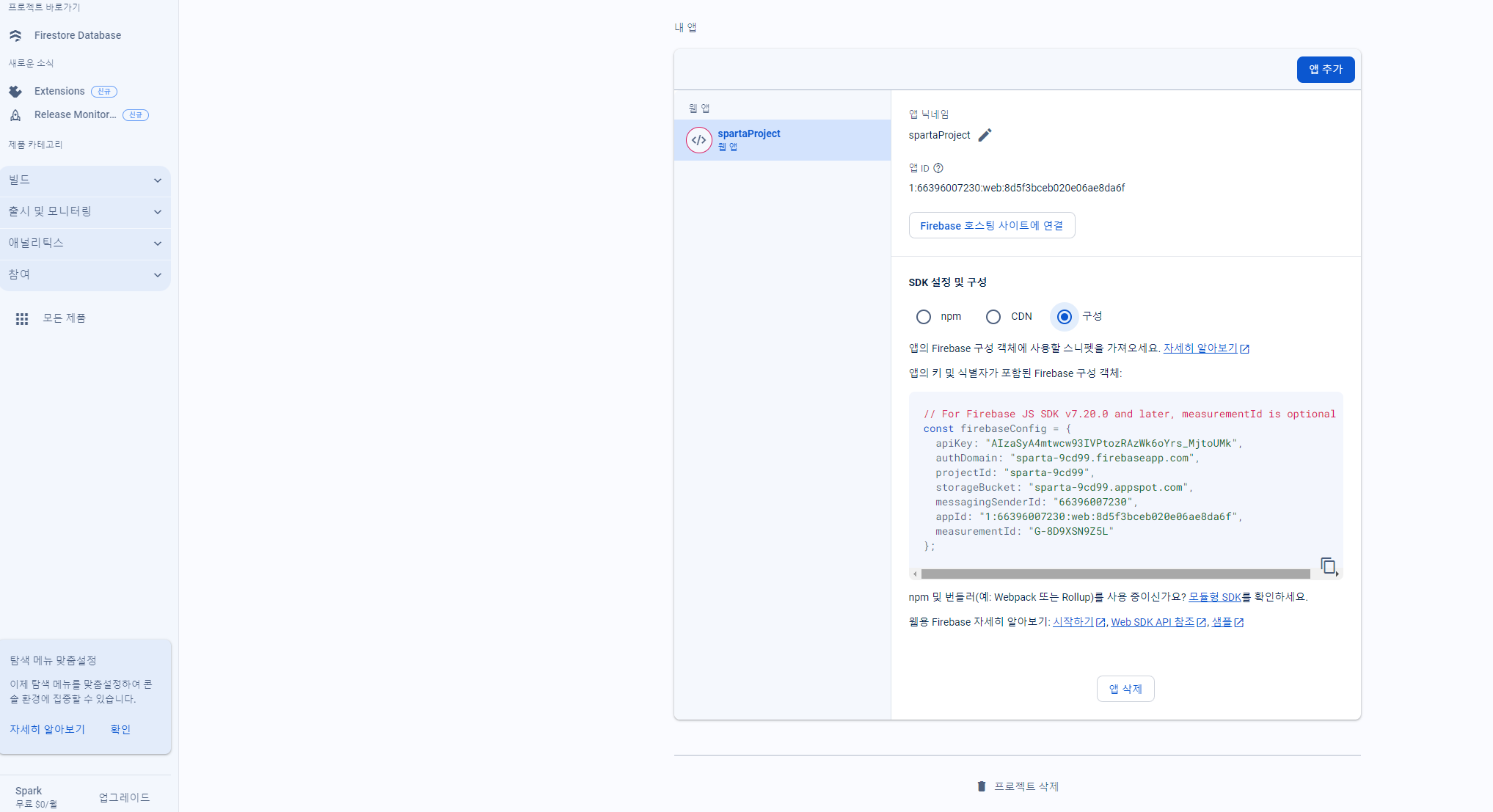1493x812 pixels.
Task: Click Firebase 호스팅 사이트에 연결 button
Action: point(991,226)
